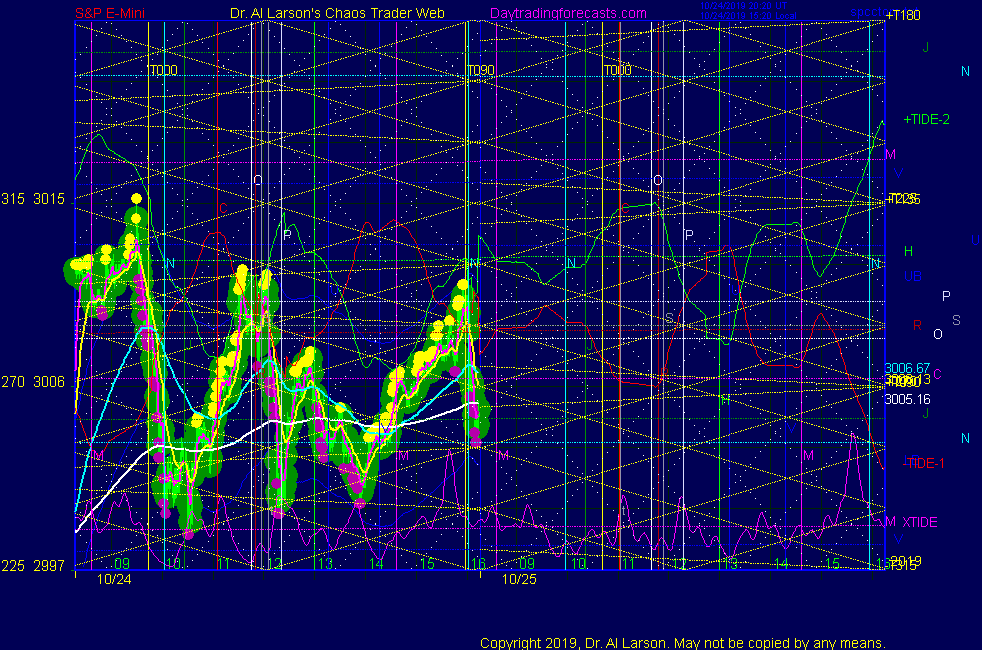This screenshot has width=982, height=650.
Task: Click the green '+TIDE-2' legend label
Action: [x=926, y=120]
